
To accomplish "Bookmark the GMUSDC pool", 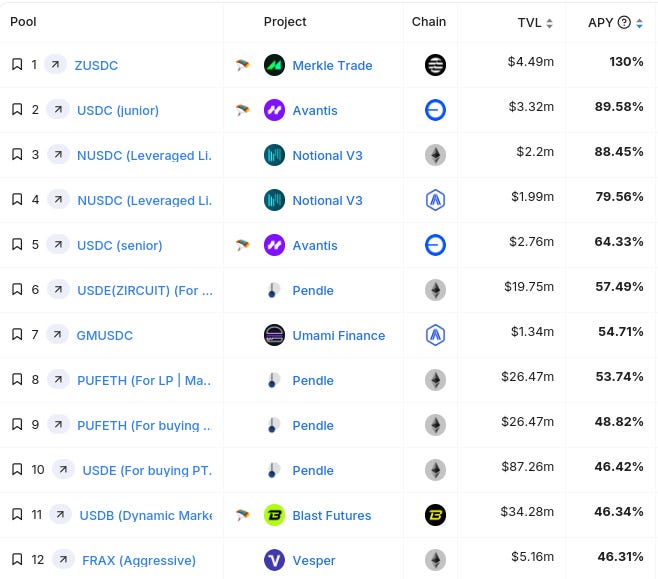I will (17, 334).
